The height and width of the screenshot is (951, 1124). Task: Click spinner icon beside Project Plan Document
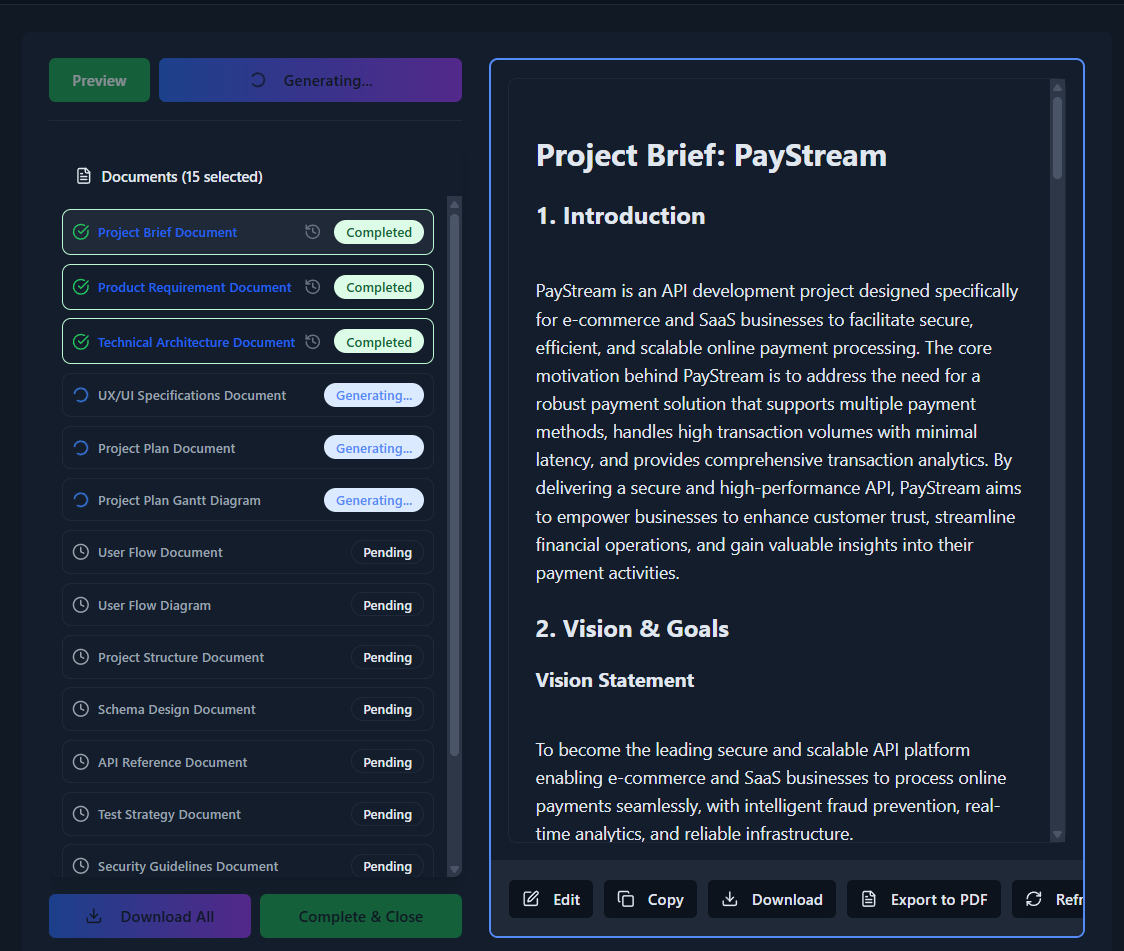point(81,448)
